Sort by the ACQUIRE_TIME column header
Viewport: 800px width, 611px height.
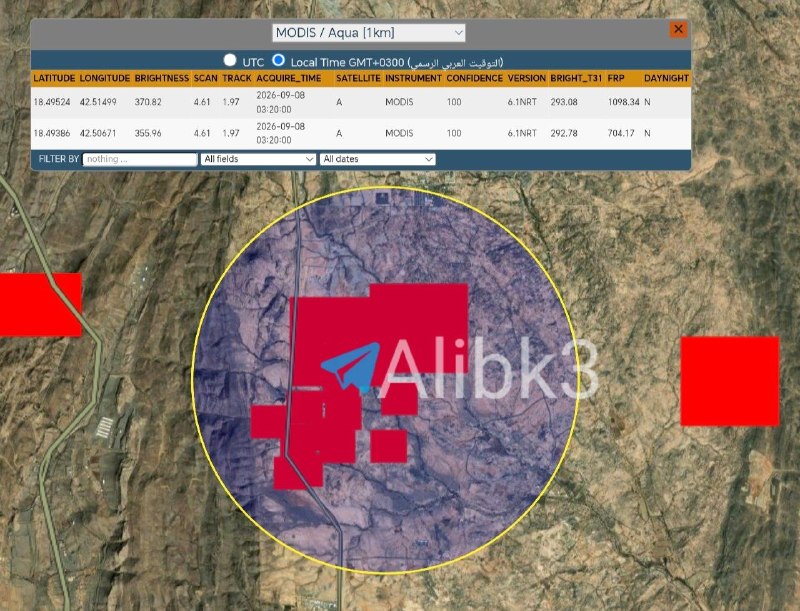pyautogui.click(x=289, y=79)
